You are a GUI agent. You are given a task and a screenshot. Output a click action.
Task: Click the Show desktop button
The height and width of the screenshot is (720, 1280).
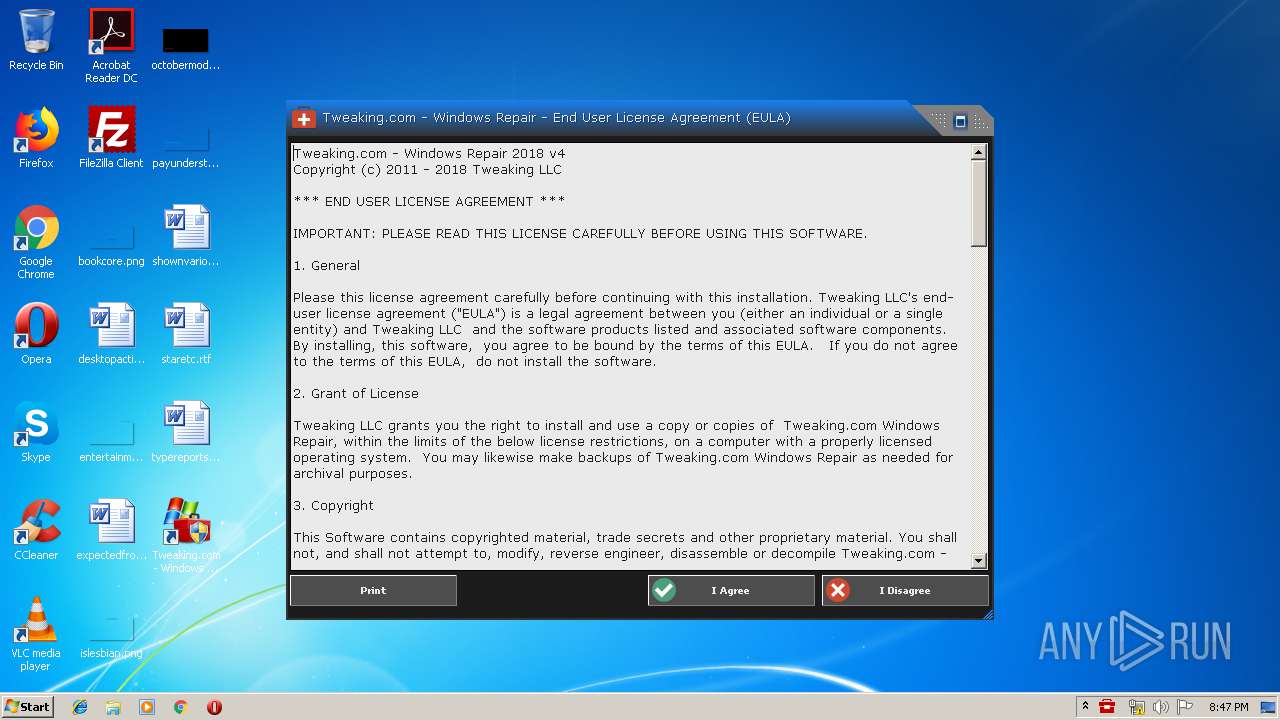(x=1270, y=707)
